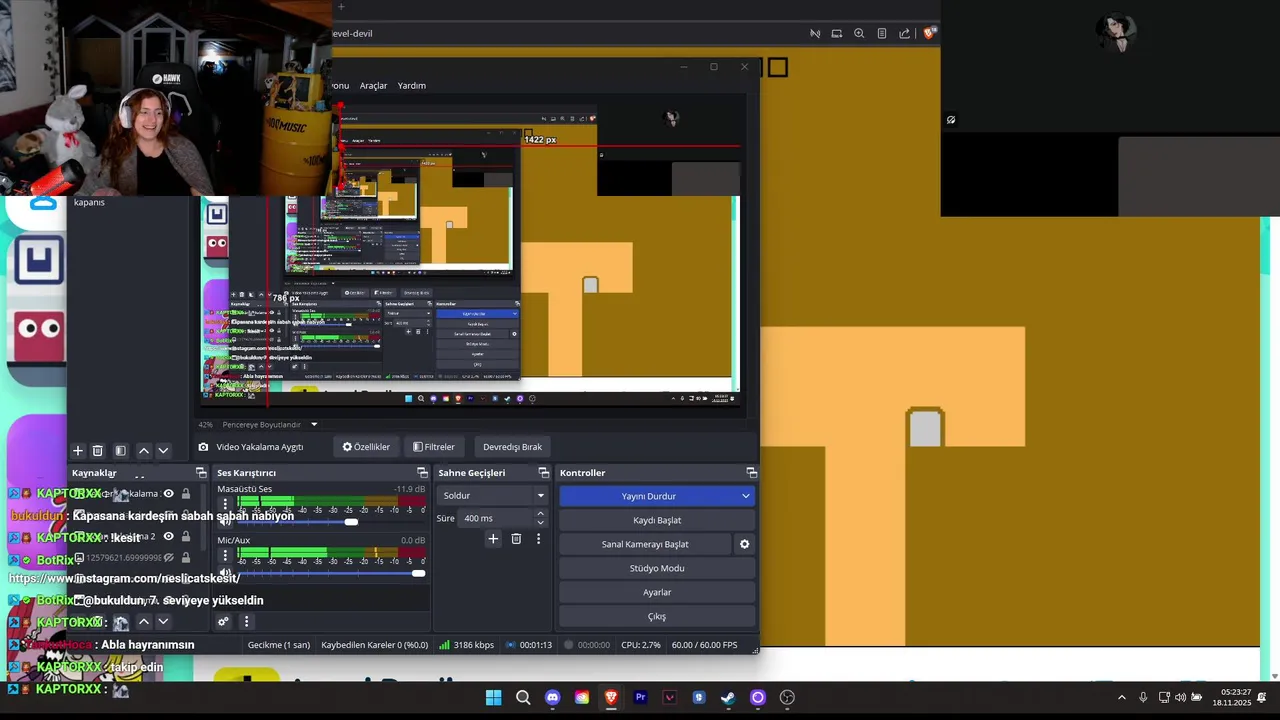The height and width of the screenshot is (720, 1280).
Task: Move source up arrow at bottom of Kaynaklar
Action: tap(144, 622)
